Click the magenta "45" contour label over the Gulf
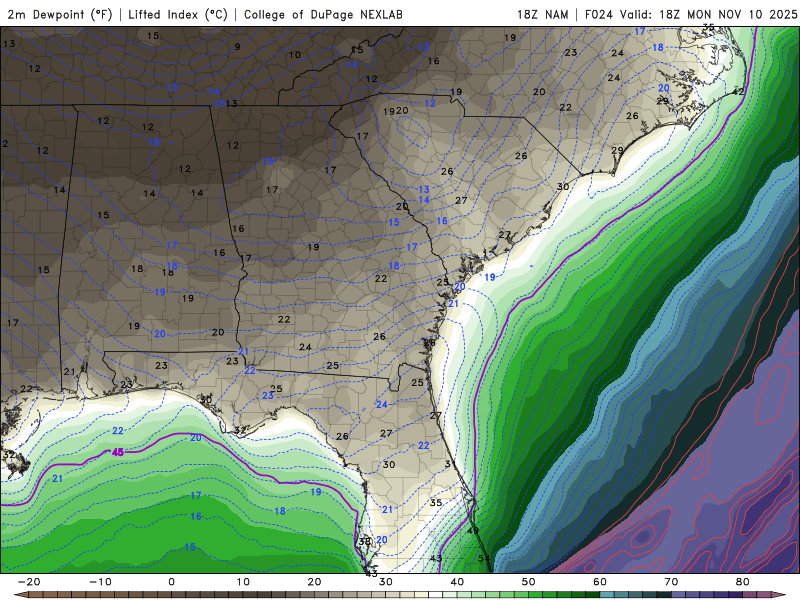 point(118,452)
